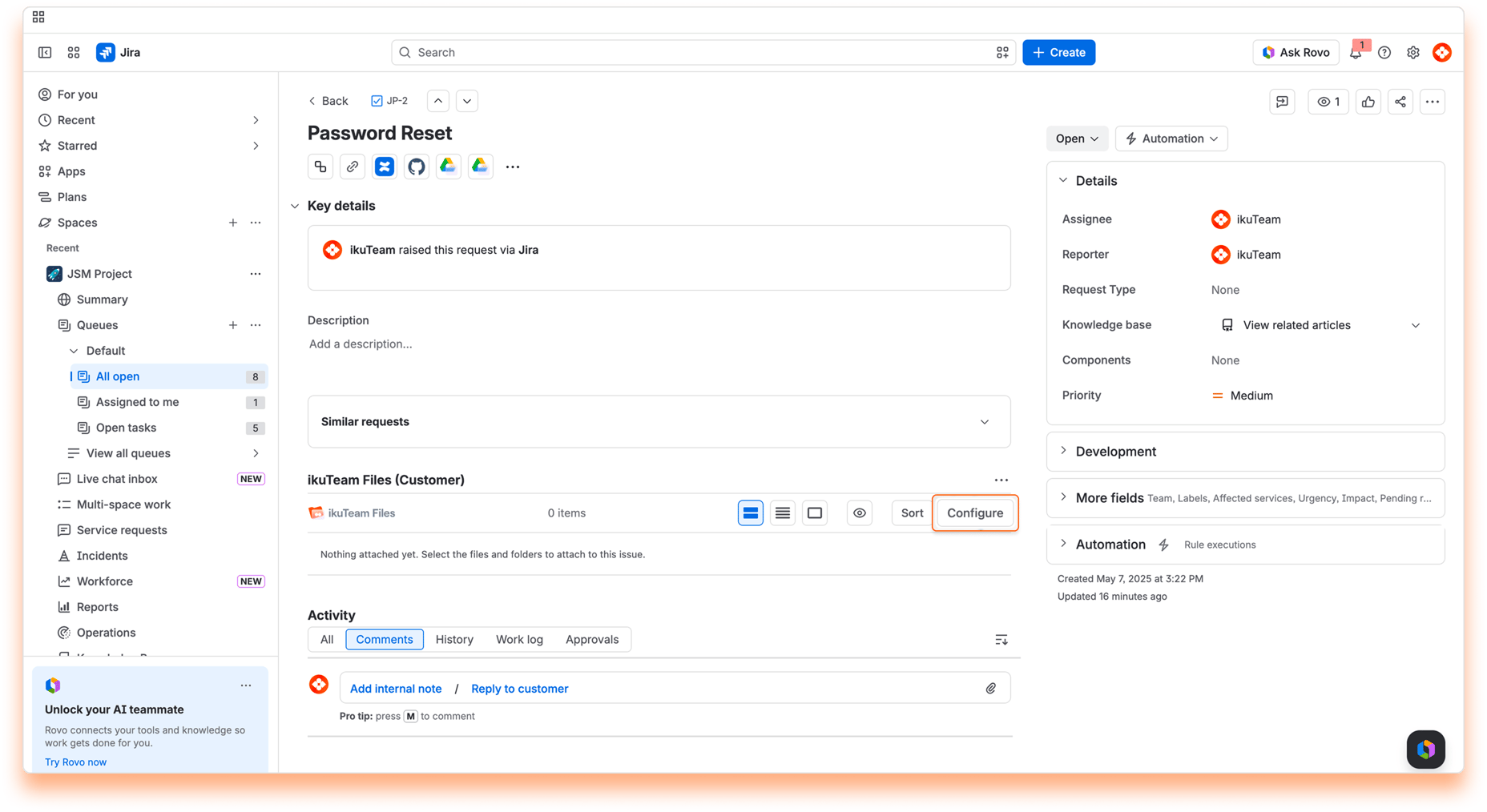
Task: Go to next issue with down arrow
Action: point(467,101)
